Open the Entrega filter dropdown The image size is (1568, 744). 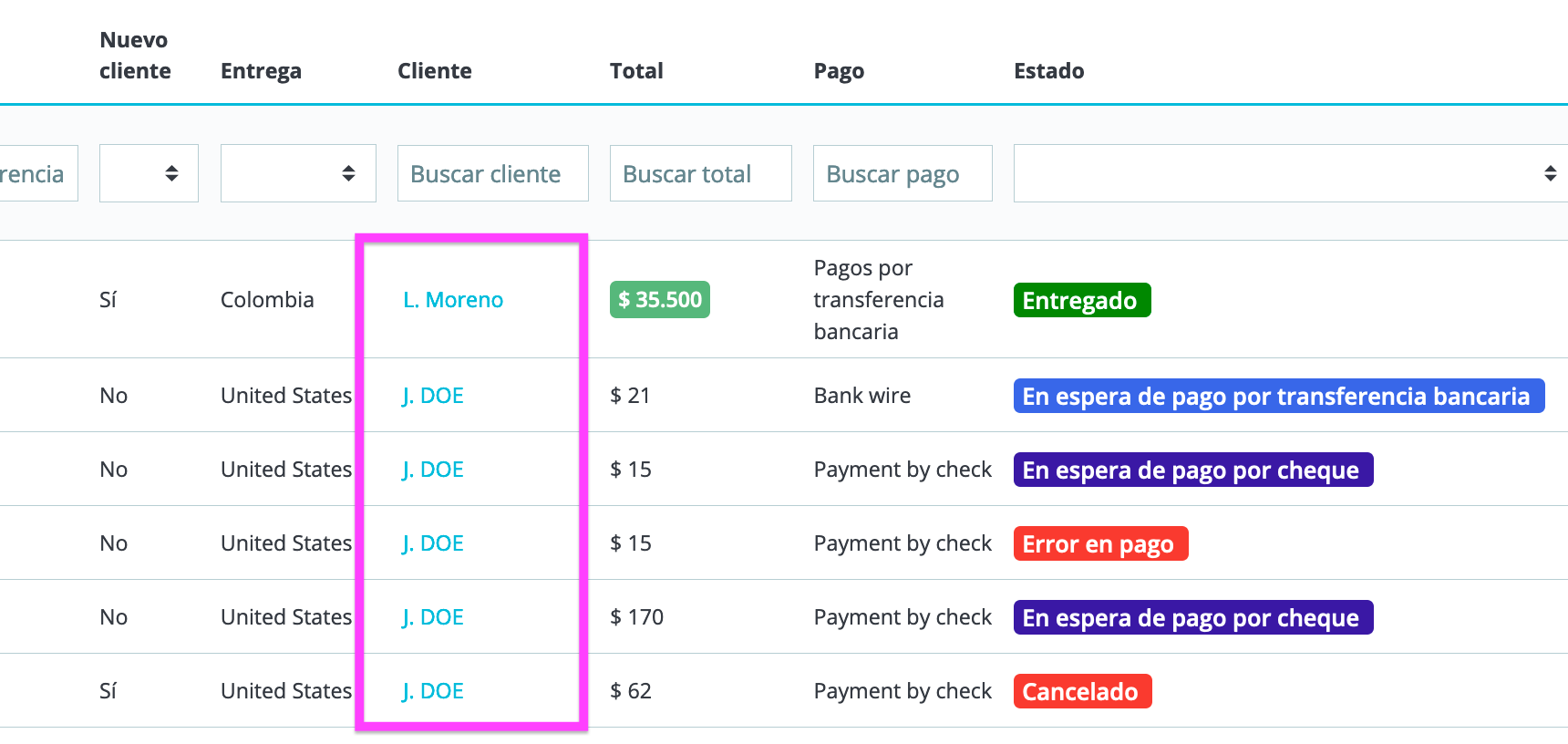coord(298,173)
